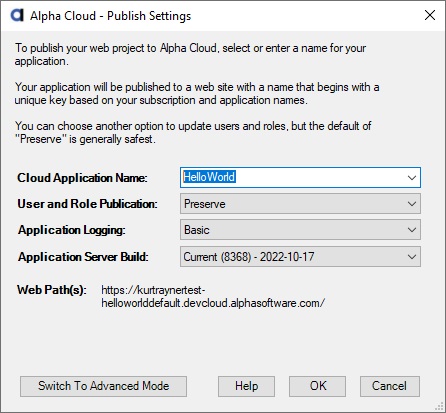446x413 pixels.
Task: Confirm with the OK button
Action: click(317, 386)
